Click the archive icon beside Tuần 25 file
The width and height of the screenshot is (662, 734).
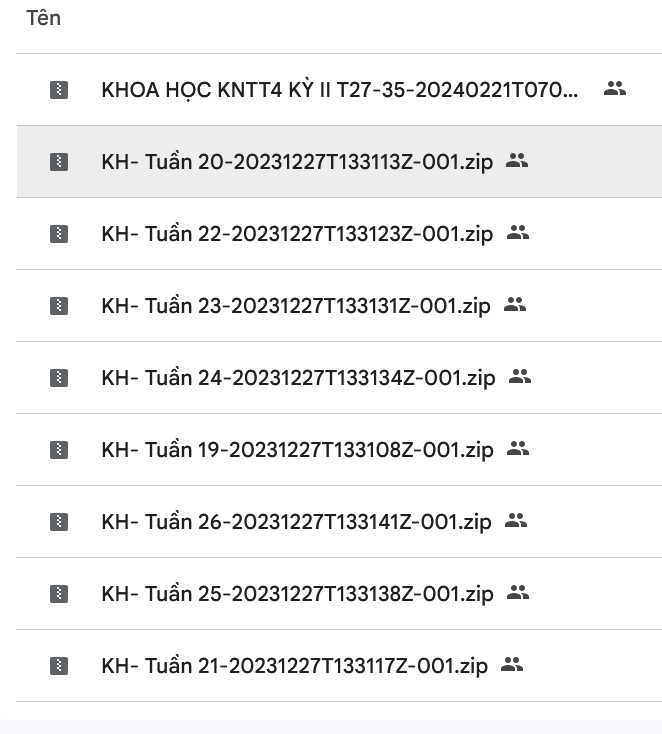(59, 594)
